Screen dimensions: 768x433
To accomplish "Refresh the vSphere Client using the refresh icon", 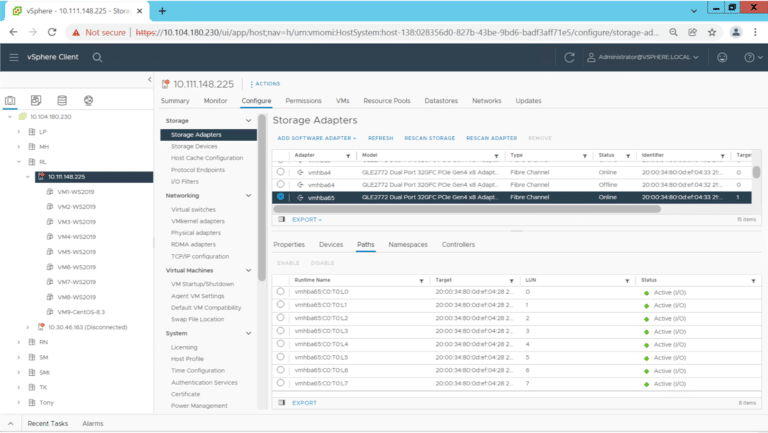I will pos(569,57).
